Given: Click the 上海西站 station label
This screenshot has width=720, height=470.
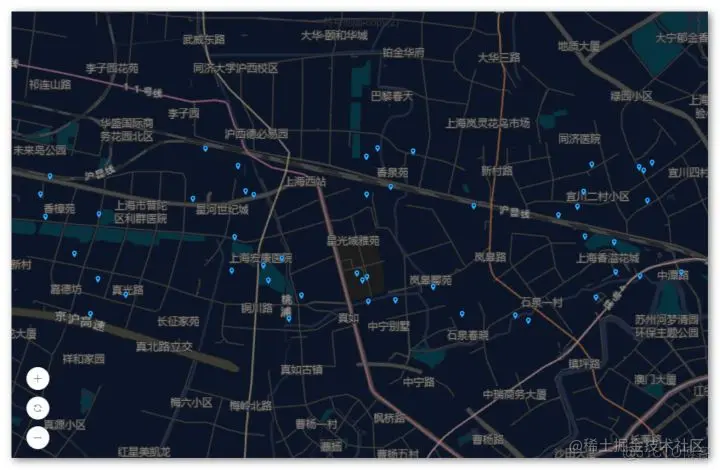Looking at the screenshot, I should 306,181.
